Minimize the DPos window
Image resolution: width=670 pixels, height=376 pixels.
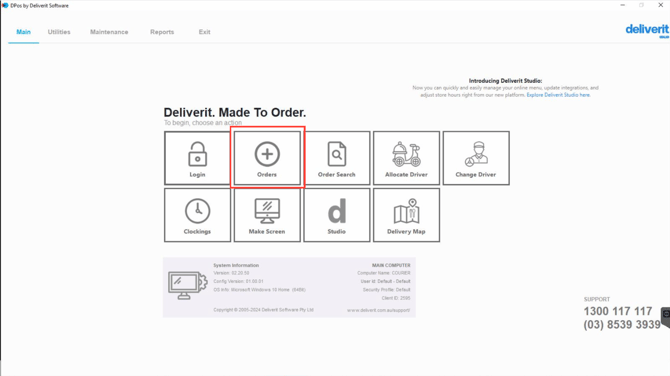623,5
